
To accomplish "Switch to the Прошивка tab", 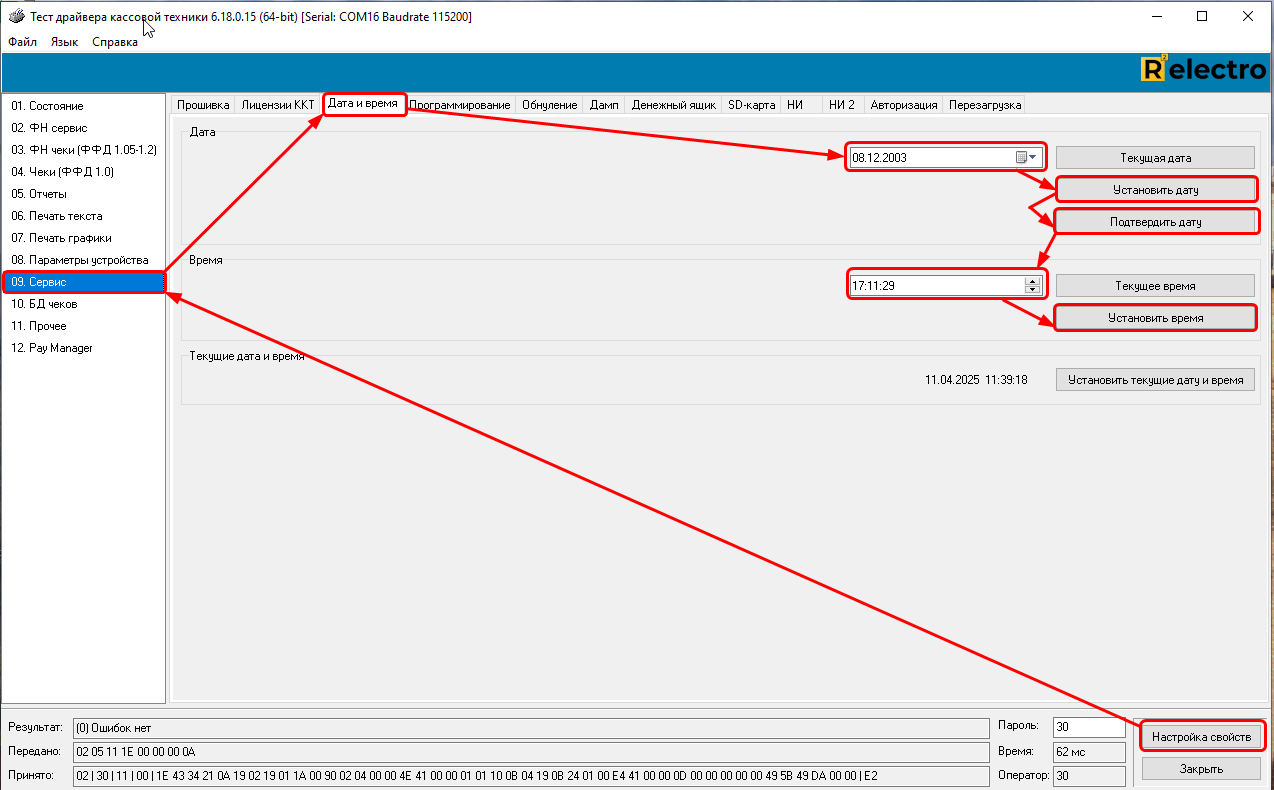I will pos(203,105).
